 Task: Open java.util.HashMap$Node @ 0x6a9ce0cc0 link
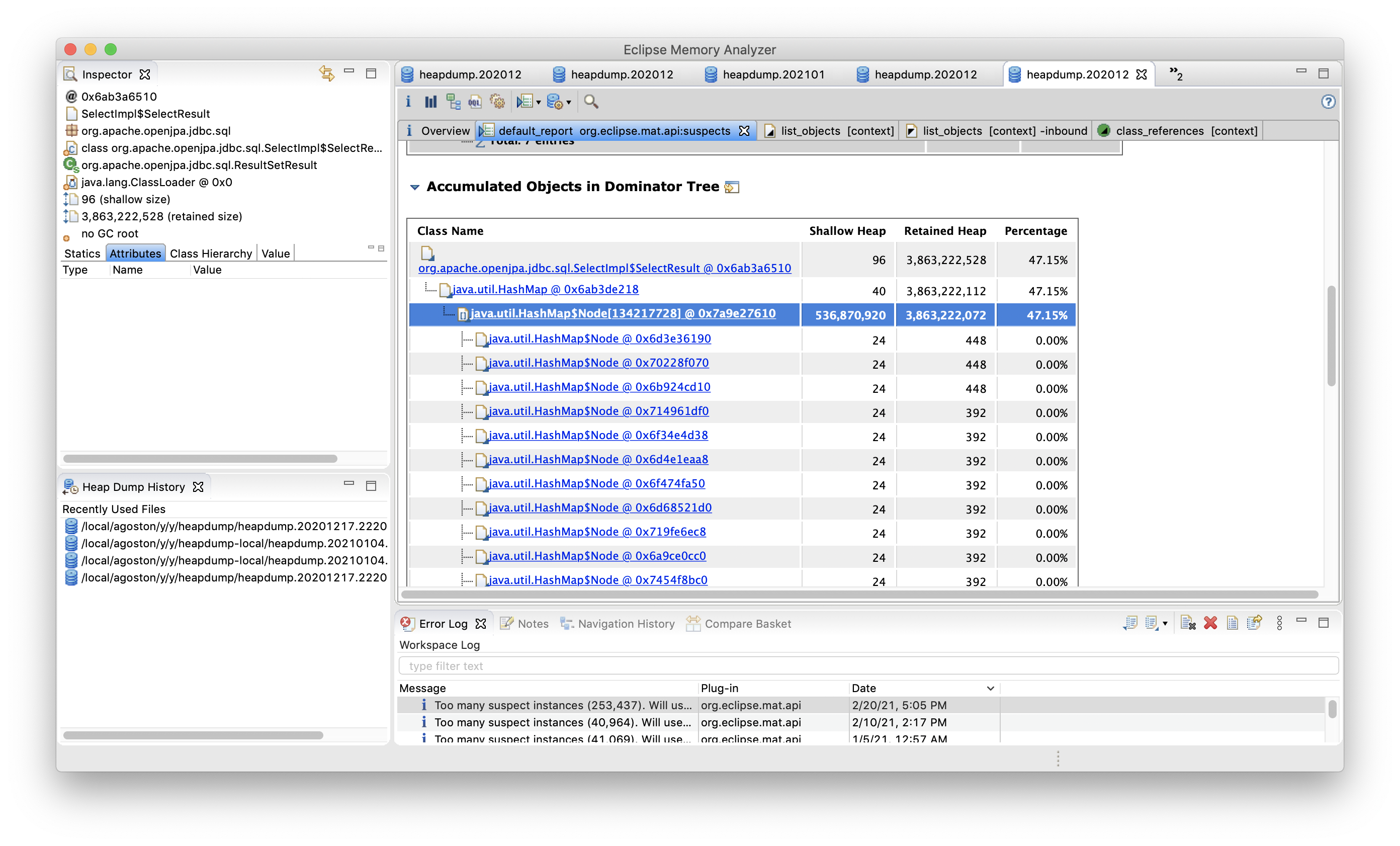[x=597, y=556]
